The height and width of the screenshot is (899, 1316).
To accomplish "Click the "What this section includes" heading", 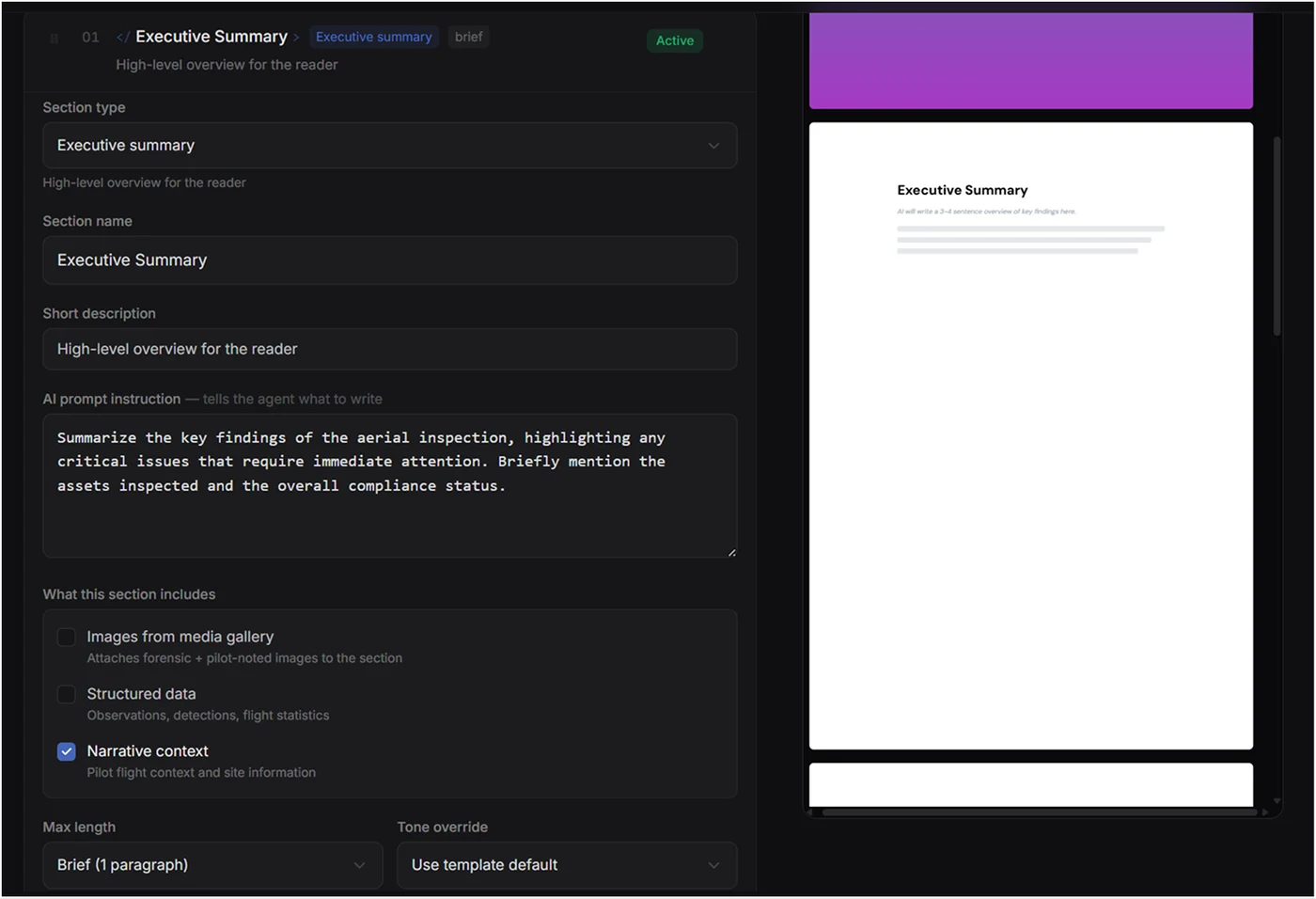I will pyautogui.click(x=129, y=594).
